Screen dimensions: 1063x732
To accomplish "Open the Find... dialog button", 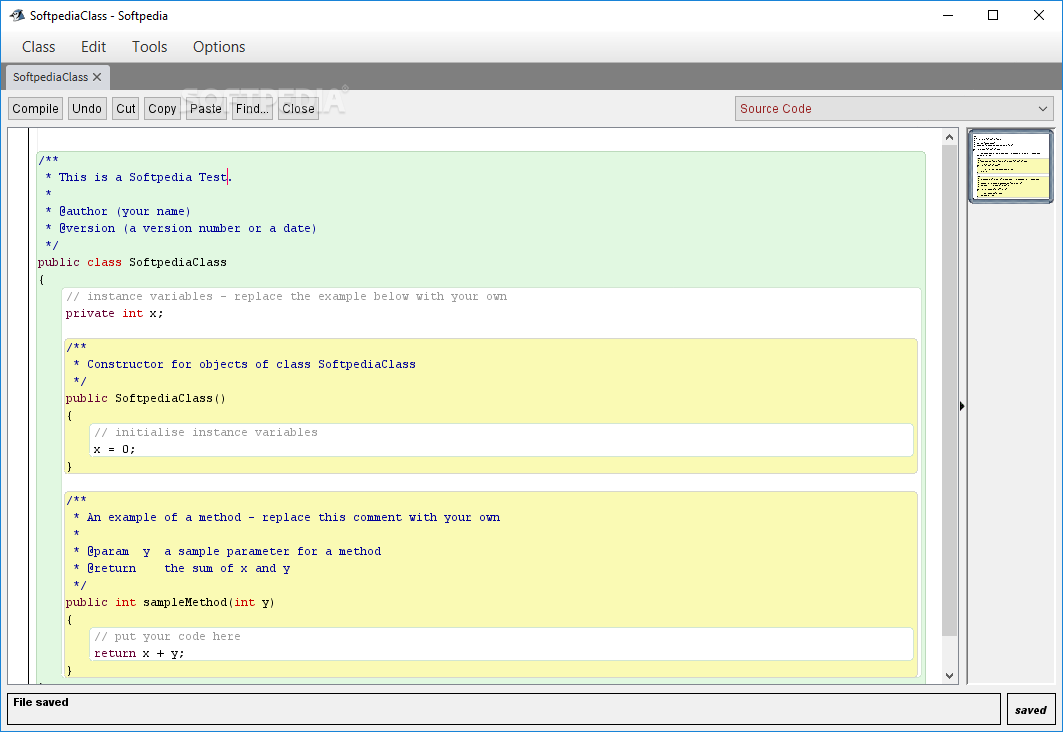I will click(x=252, y=108).
